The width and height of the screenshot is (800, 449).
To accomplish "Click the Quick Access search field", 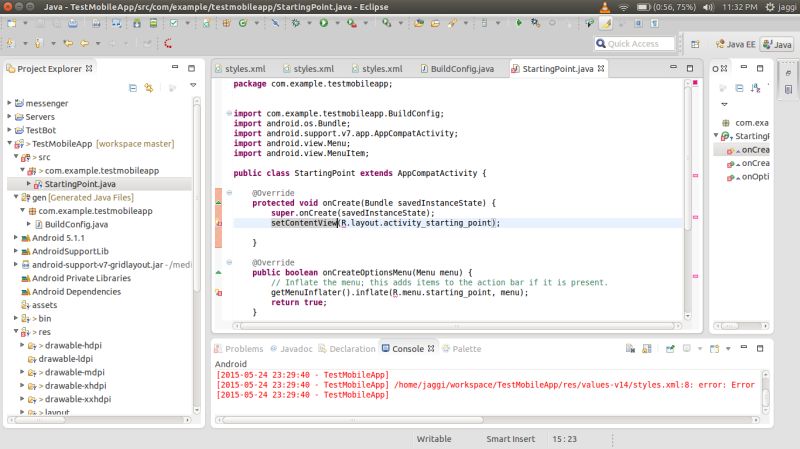I will [634, 44].
